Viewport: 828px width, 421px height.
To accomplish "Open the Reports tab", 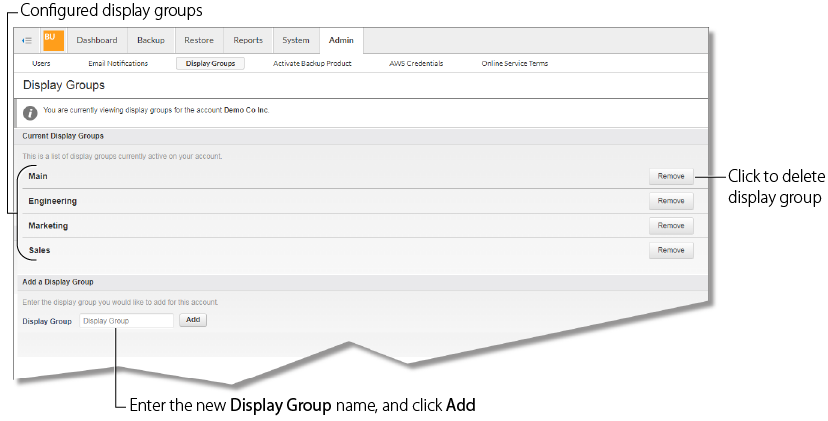I will tap(248, 41).
